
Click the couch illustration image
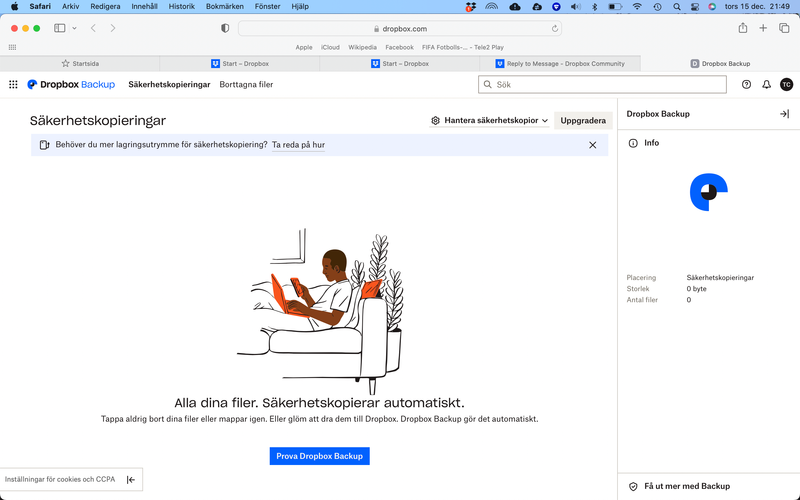click(x=320, y=311)
